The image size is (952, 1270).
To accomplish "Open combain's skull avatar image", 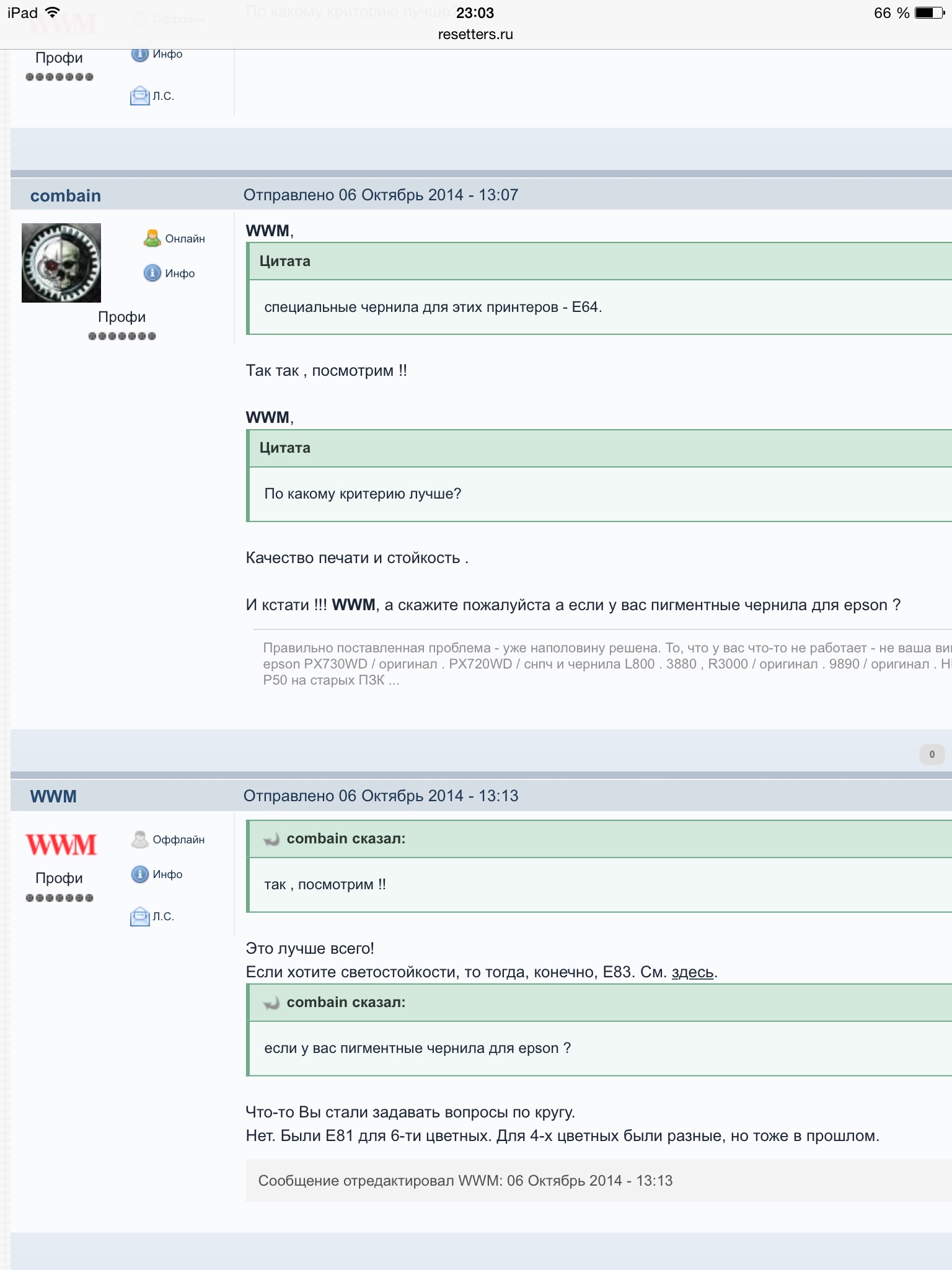I will 61,263.
